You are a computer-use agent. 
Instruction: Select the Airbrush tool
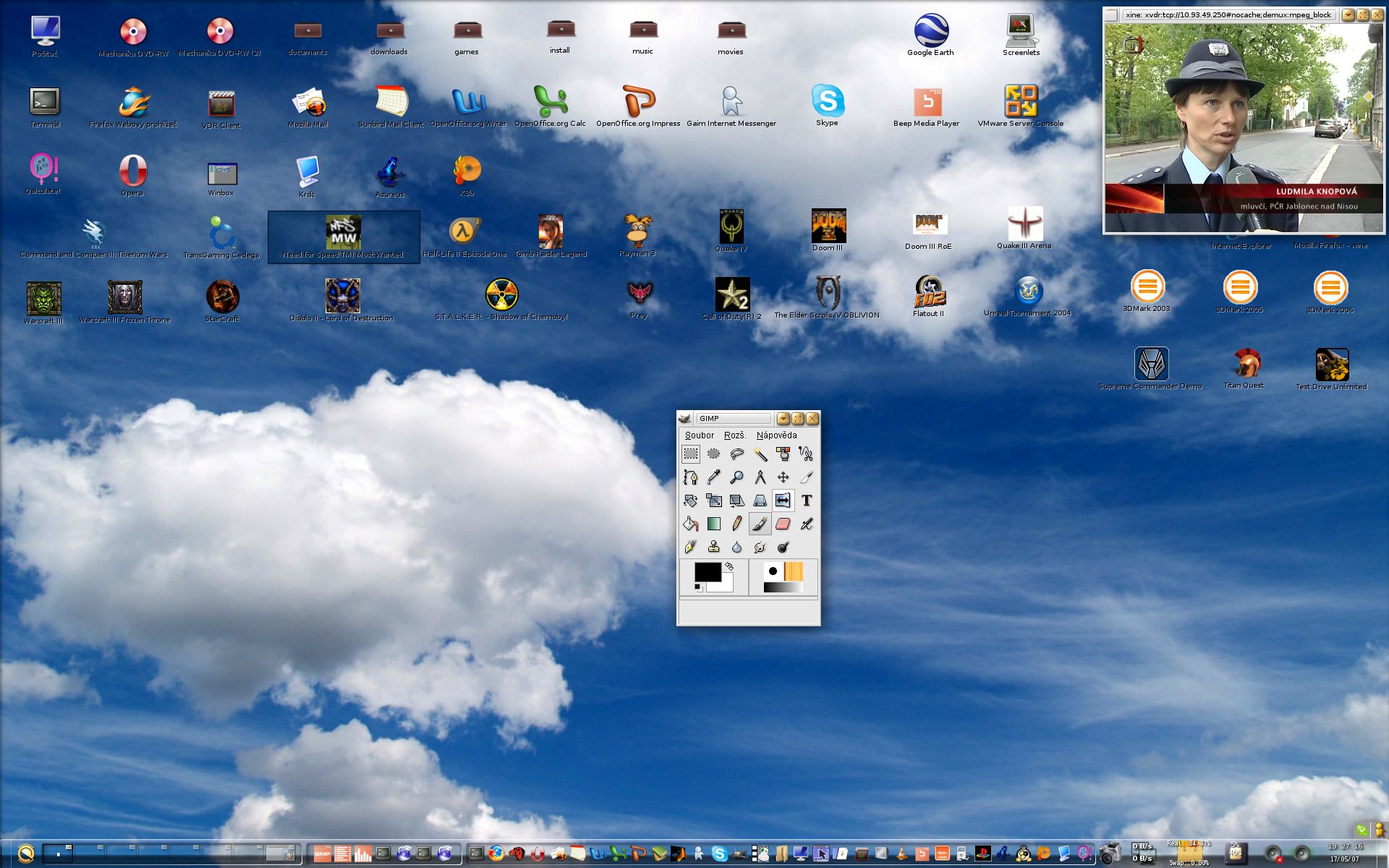coord(807,524)
